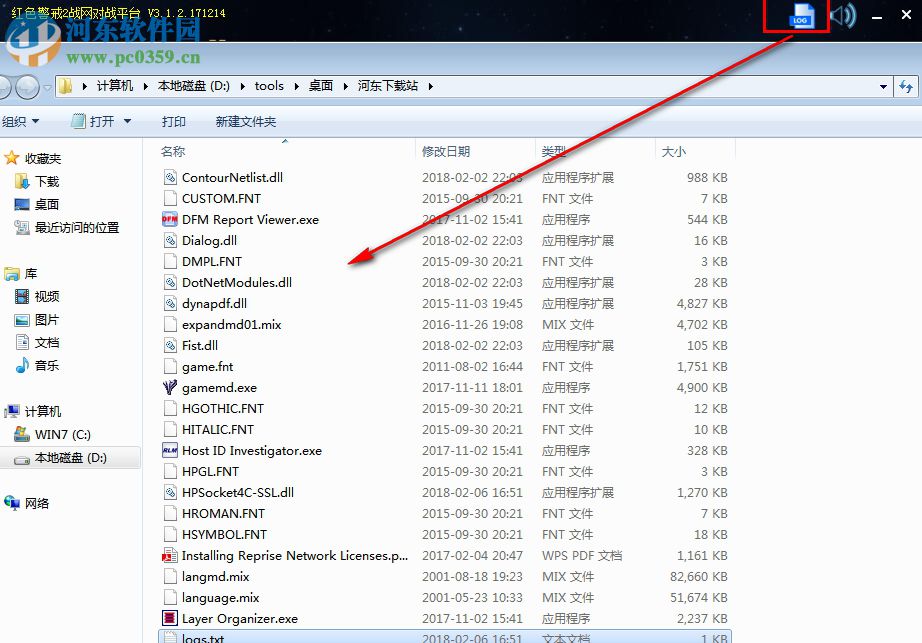Click the CUSTOM.FNT file icon
This screenshot has height=643, width=922.
tap(170, 199)
